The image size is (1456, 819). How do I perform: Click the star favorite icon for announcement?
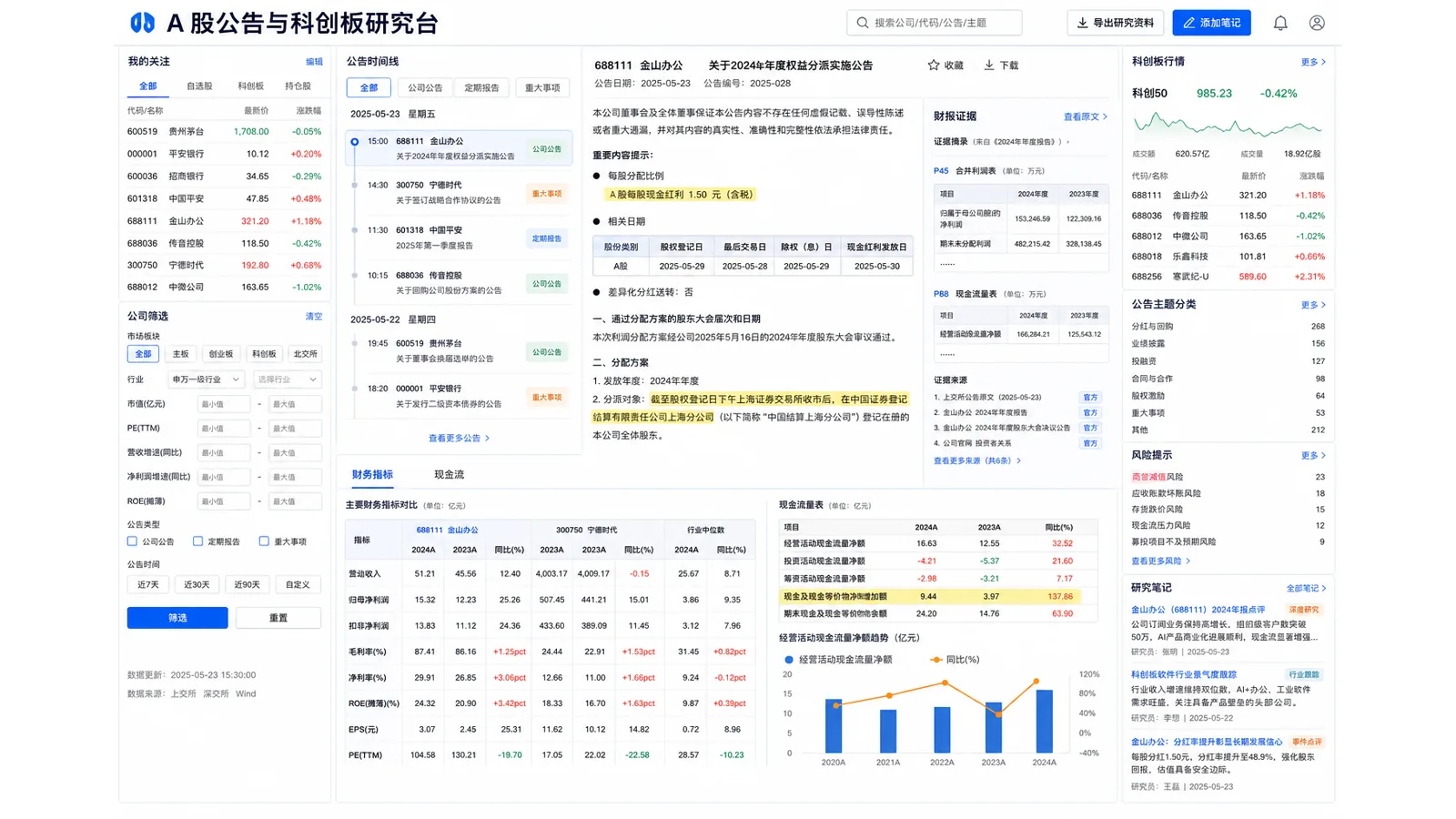933,66
